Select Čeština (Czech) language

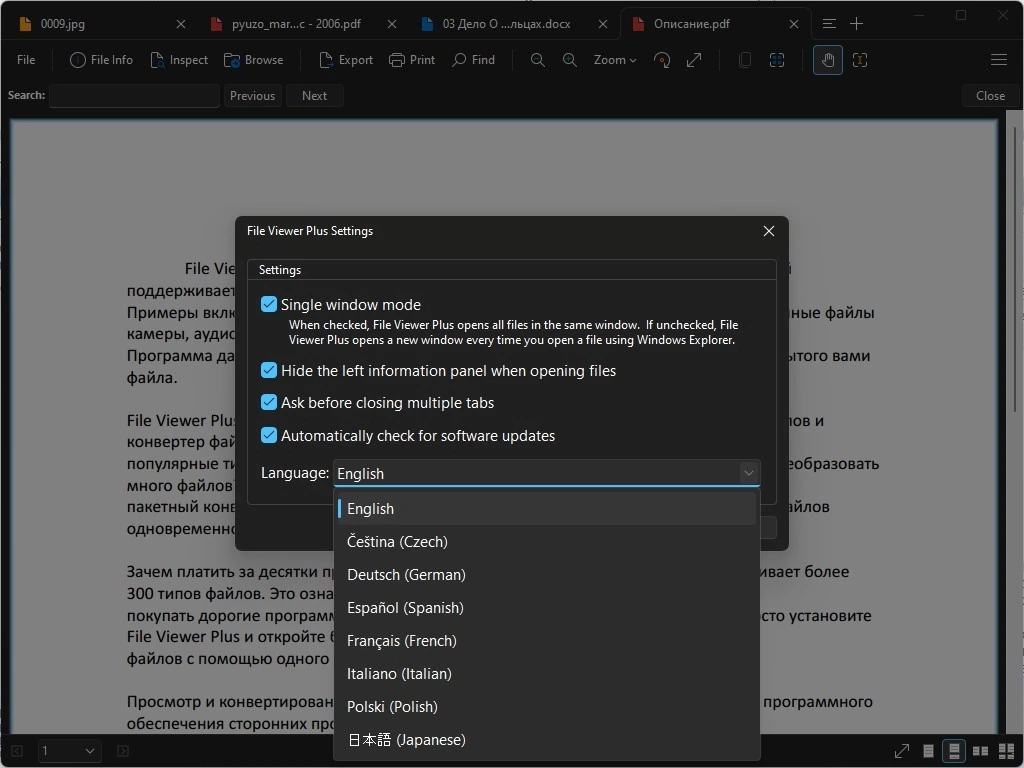click(547, 542)
